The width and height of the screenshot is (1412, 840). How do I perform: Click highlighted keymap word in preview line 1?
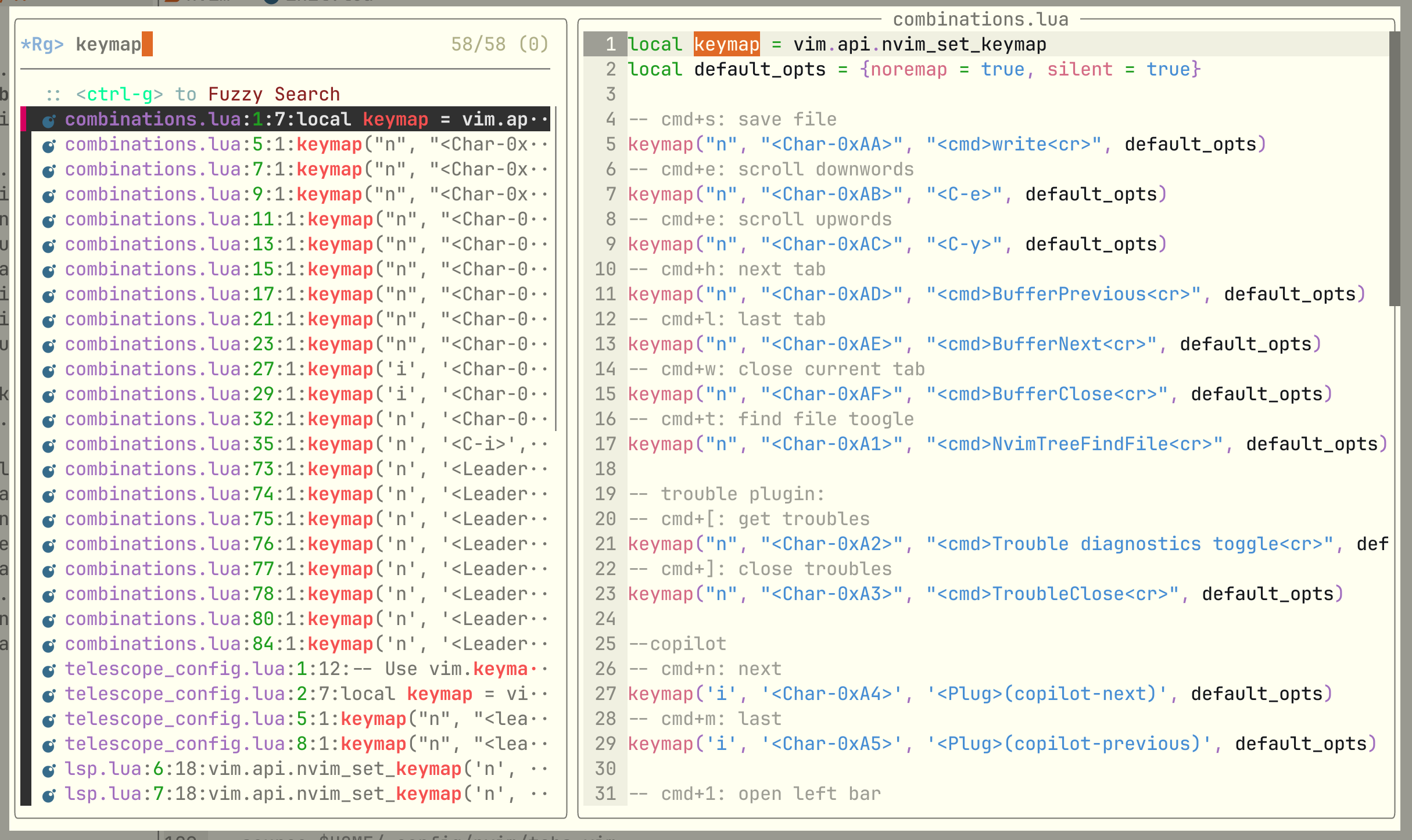[726, 45]
